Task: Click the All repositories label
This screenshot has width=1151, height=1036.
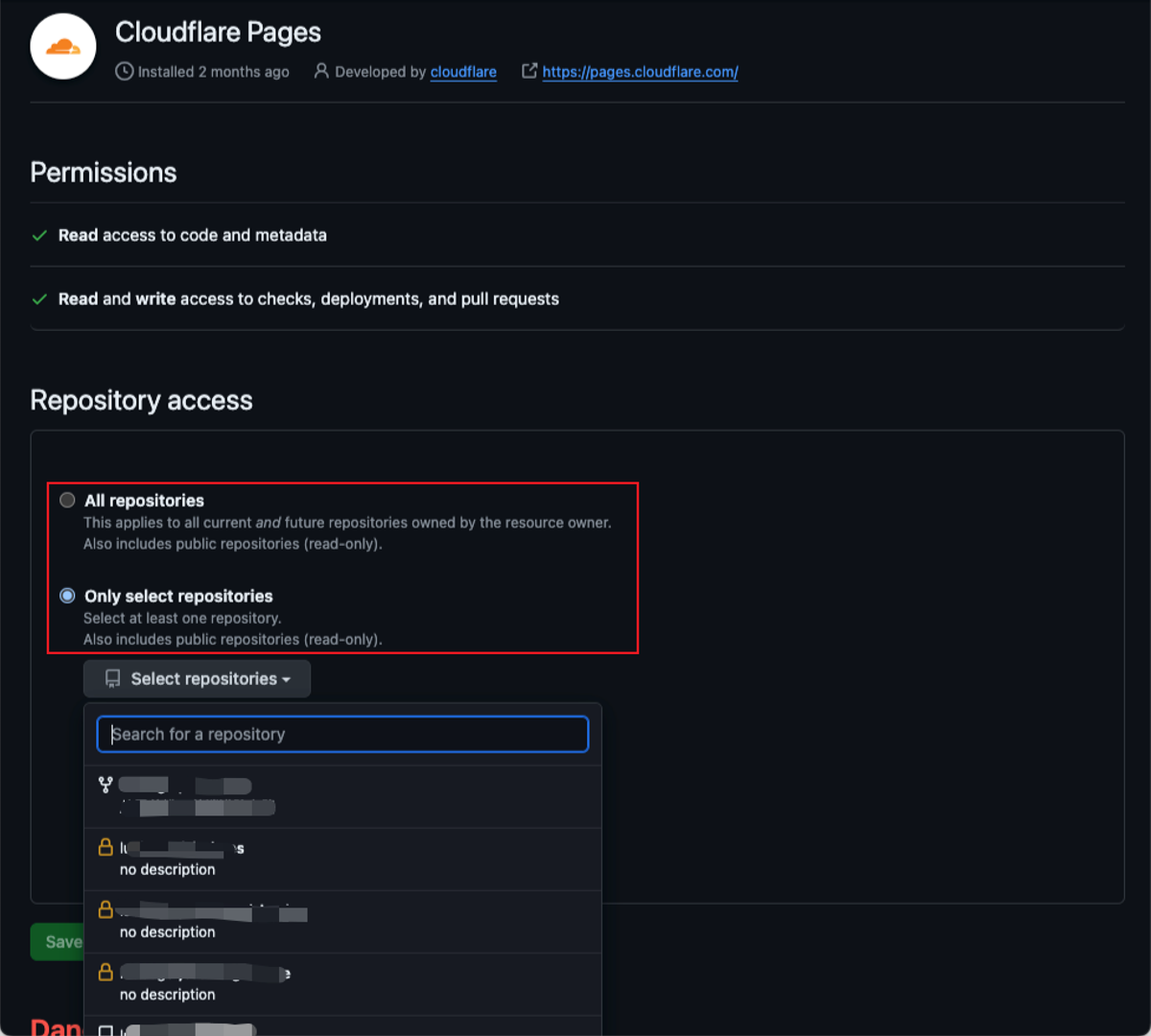Action: [x=145, y=501]
